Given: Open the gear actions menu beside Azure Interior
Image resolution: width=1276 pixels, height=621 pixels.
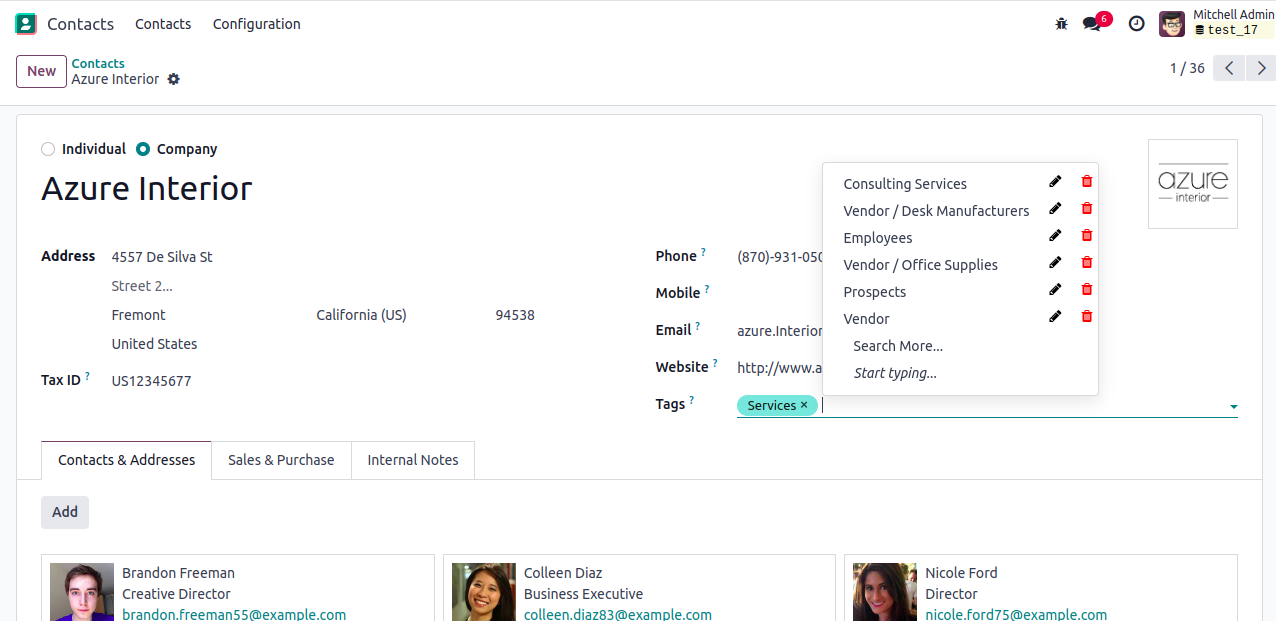Looking at the screenshot, I should pyautogui.click(x=174, y=79).
